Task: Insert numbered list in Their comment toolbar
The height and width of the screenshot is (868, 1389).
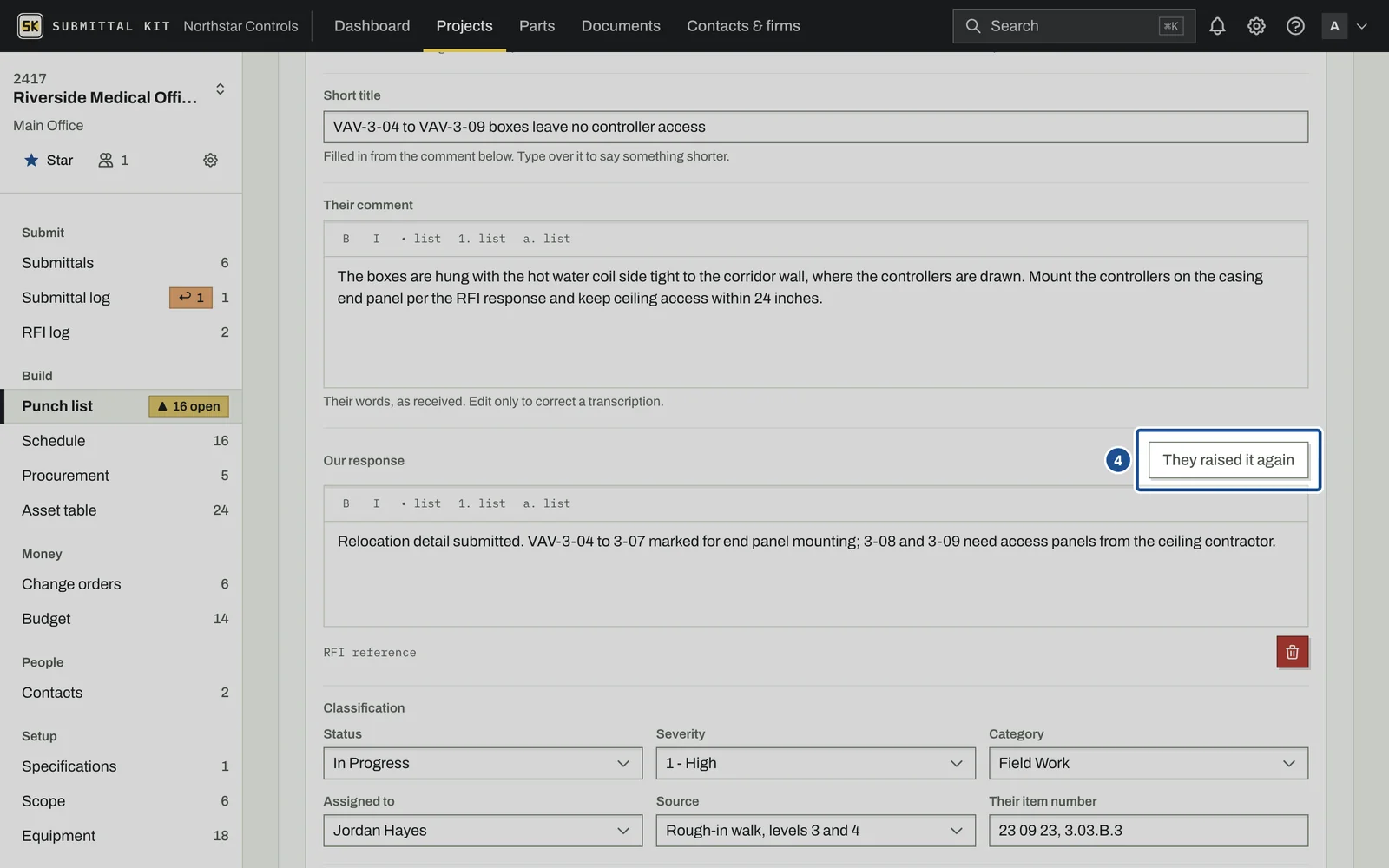Action: click(x=482, y=239)
